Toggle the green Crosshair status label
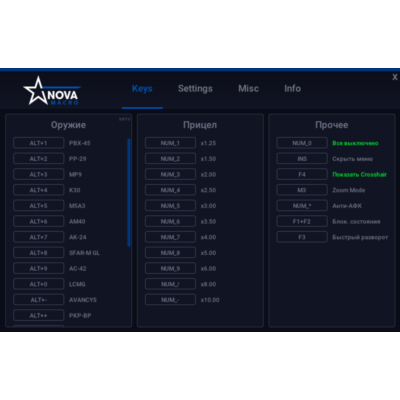This screenshot has height=400, width=400. (x=359, y=174)
